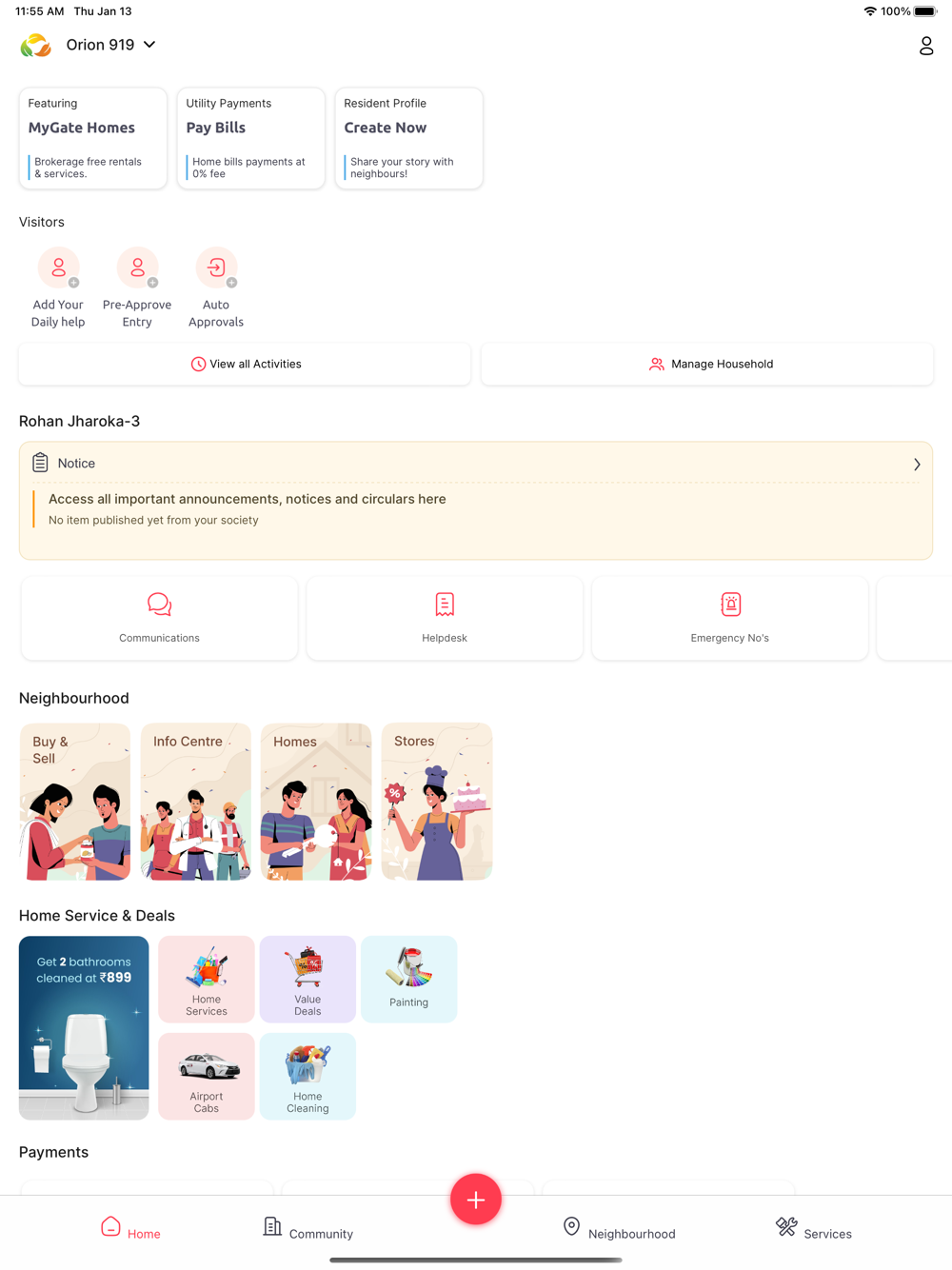
Task: Tap the Pre-Approve Entry icon
Action: point(138,268)
